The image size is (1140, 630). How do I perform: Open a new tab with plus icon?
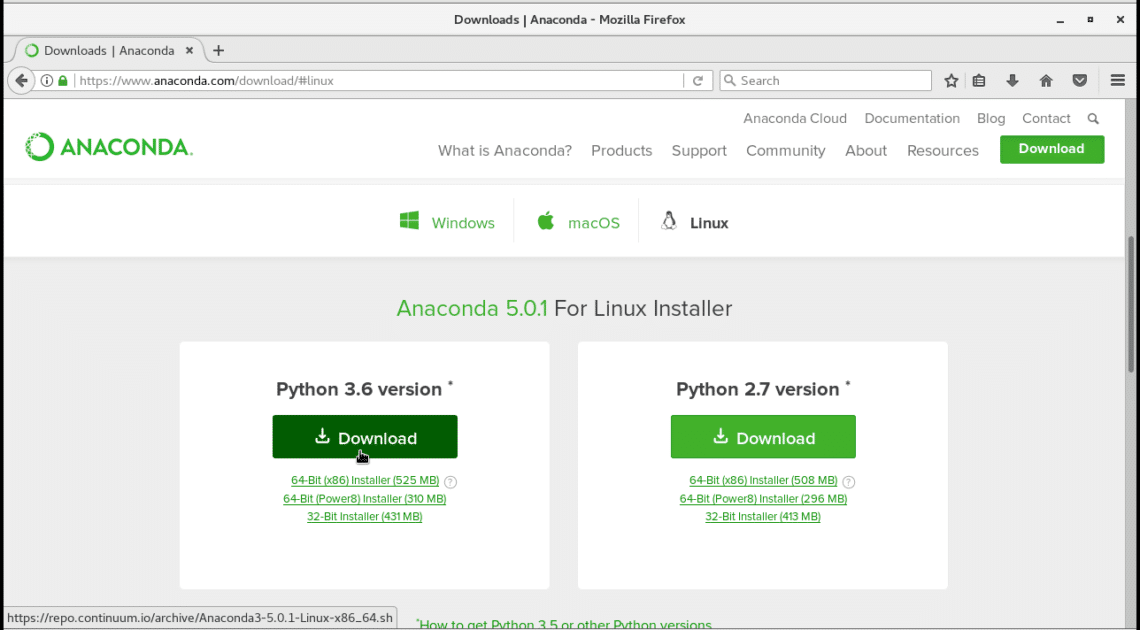pyautogui.click(x=218, y=50)
